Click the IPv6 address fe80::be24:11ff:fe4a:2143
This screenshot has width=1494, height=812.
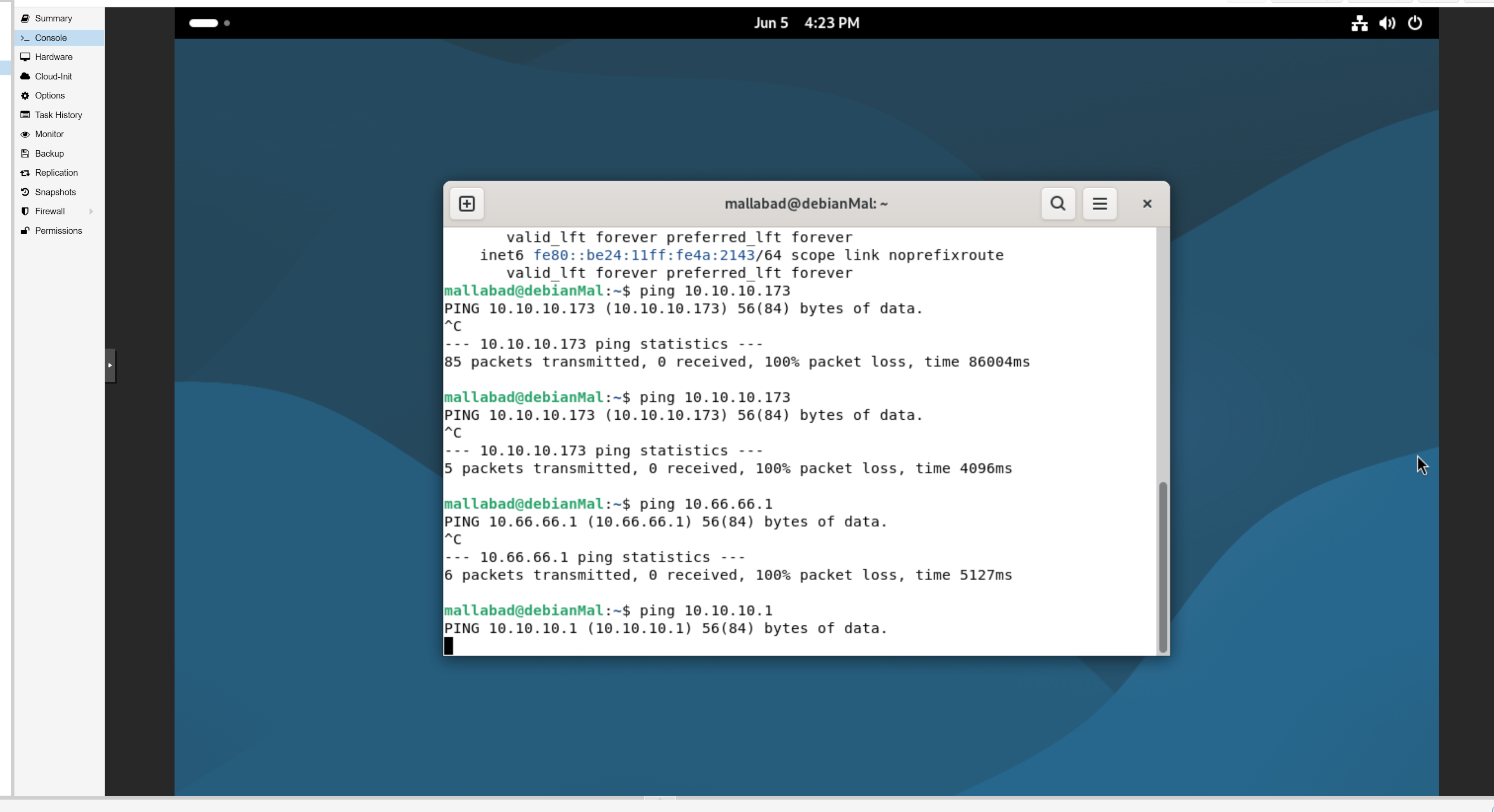(644, 255)
